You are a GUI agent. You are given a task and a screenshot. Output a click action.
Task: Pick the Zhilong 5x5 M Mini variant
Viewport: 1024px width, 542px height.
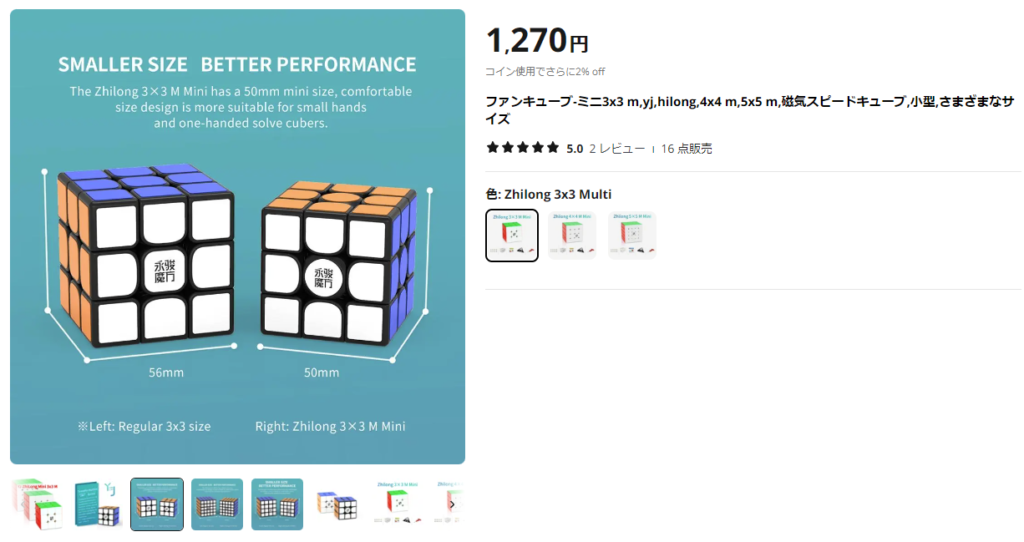click(x=632, y=235)
